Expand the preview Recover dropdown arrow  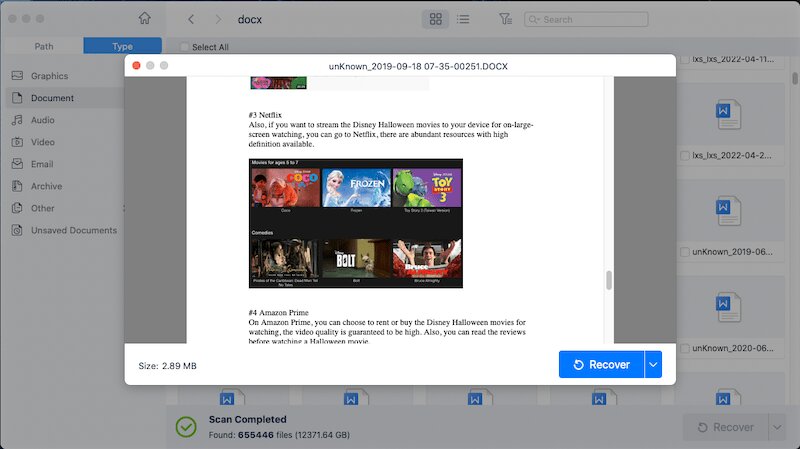pos(654,365)
